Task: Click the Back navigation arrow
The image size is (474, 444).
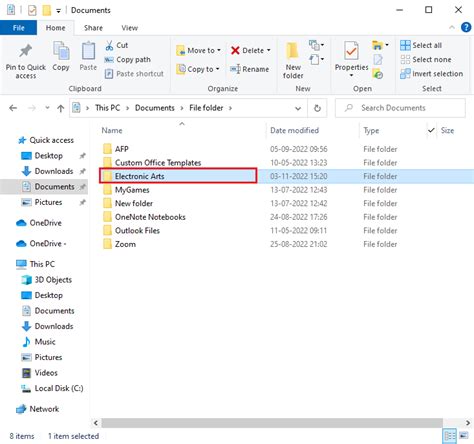Action: coord(13,108)
